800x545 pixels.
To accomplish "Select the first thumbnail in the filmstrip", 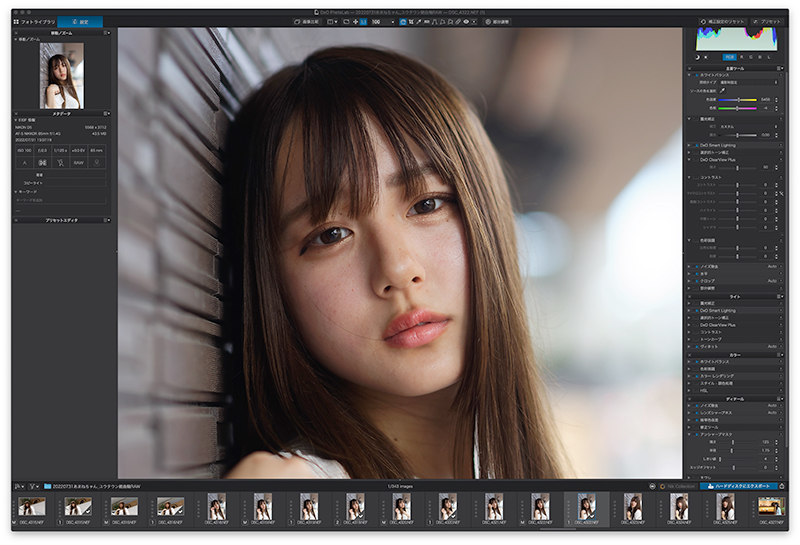I will coord(31,506).
